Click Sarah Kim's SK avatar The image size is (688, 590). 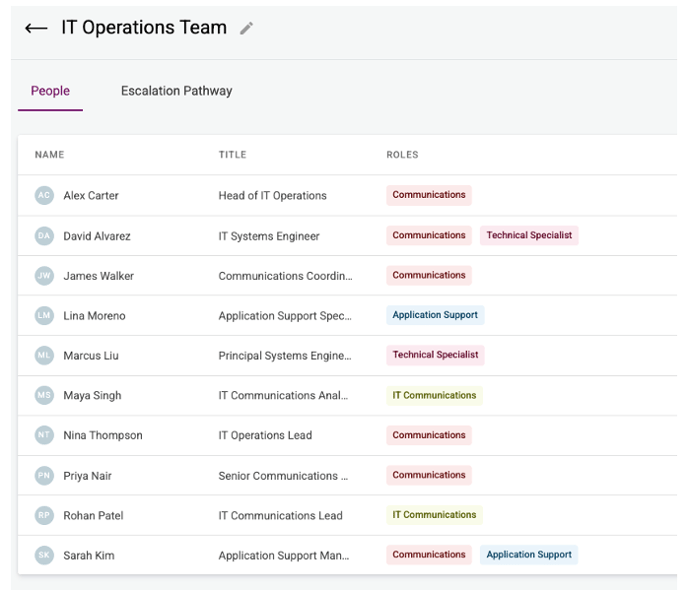[44, 555]
